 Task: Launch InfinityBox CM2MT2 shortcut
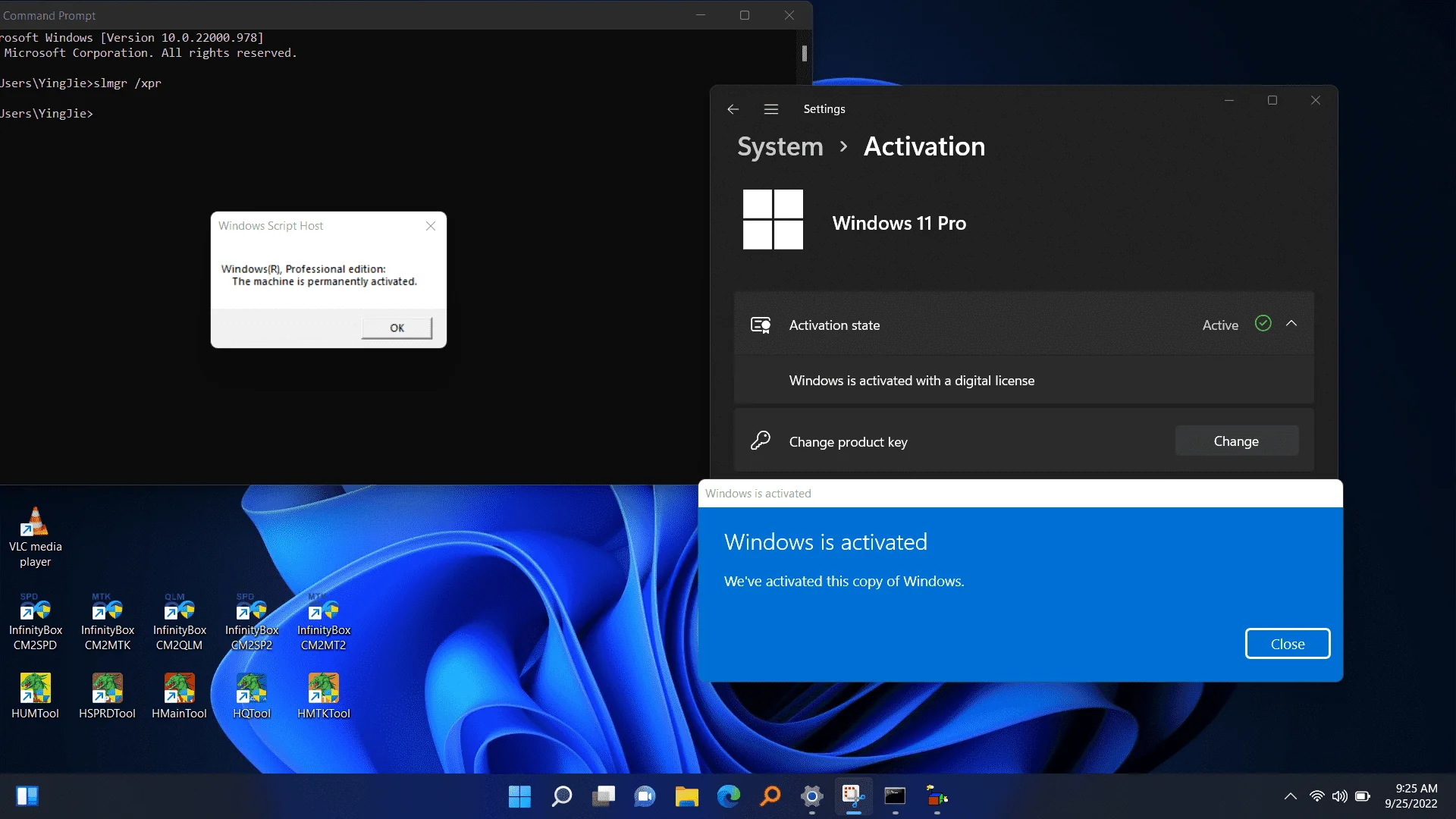click(324, 622)
